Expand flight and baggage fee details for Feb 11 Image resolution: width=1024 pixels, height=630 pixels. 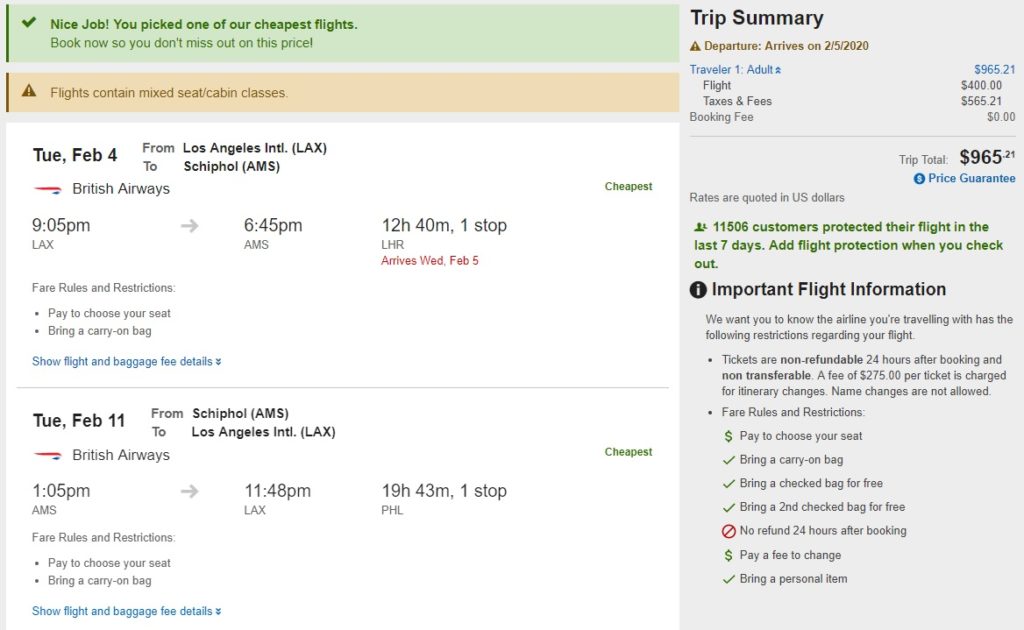pyautogui.click(x=126, y=611)
